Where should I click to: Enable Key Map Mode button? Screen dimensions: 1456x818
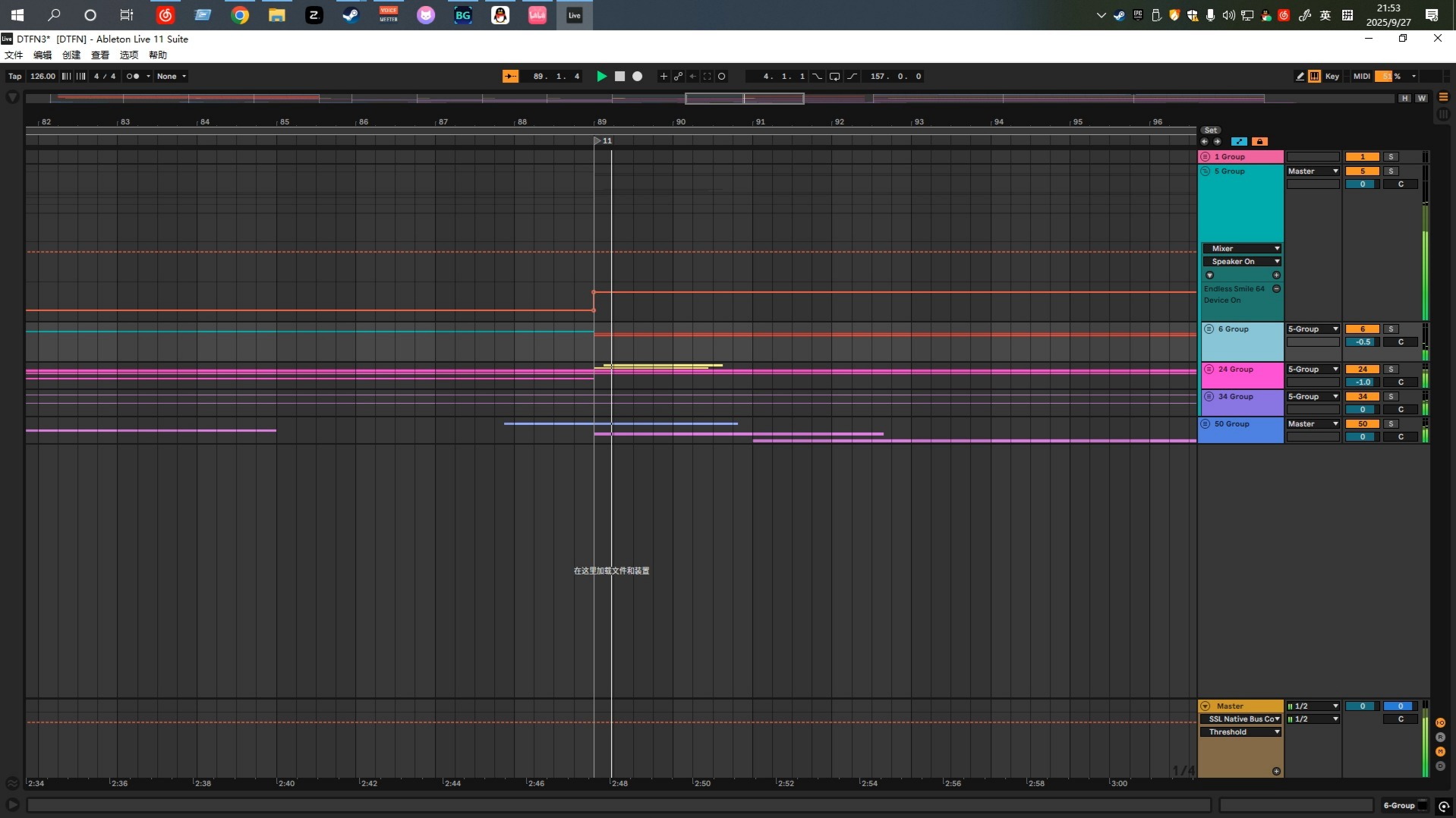point(1332,76)
